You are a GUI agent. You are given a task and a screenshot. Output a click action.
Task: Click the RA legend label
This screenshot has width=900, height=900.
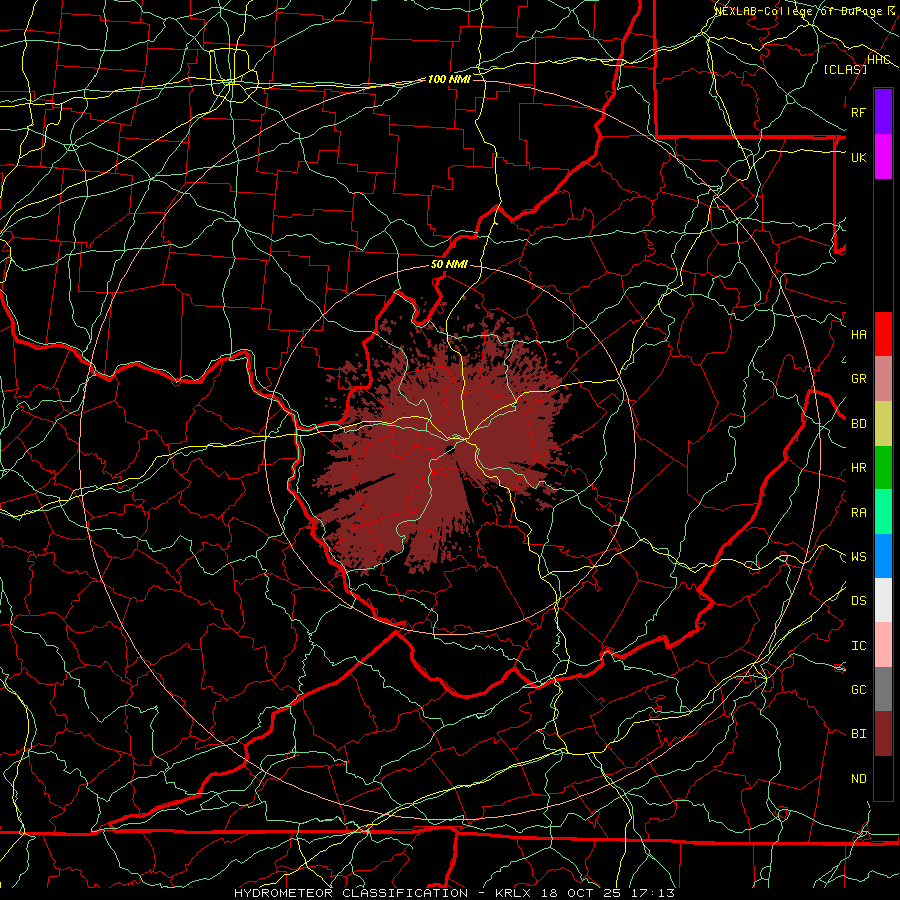coord(859,513)
